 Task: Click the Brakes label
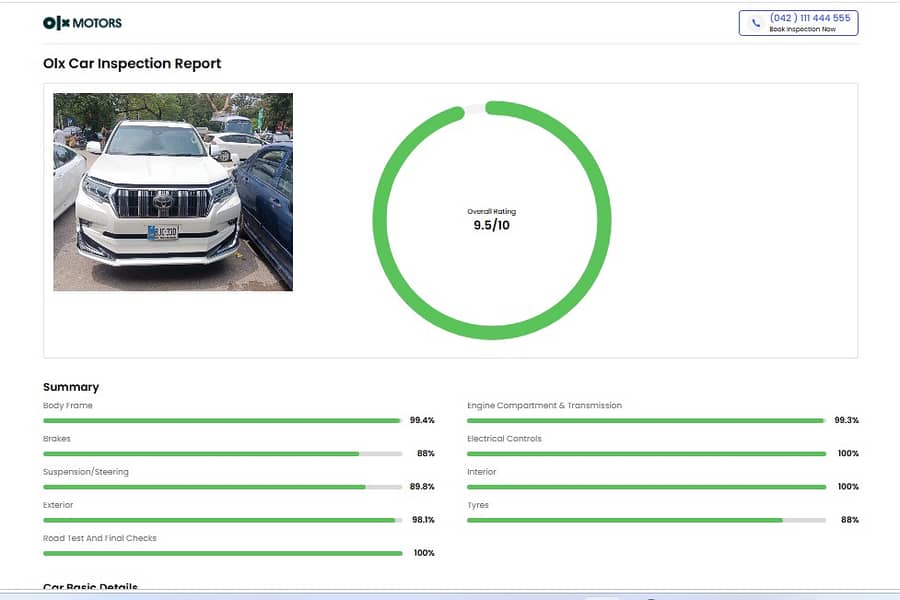point(57,439)
